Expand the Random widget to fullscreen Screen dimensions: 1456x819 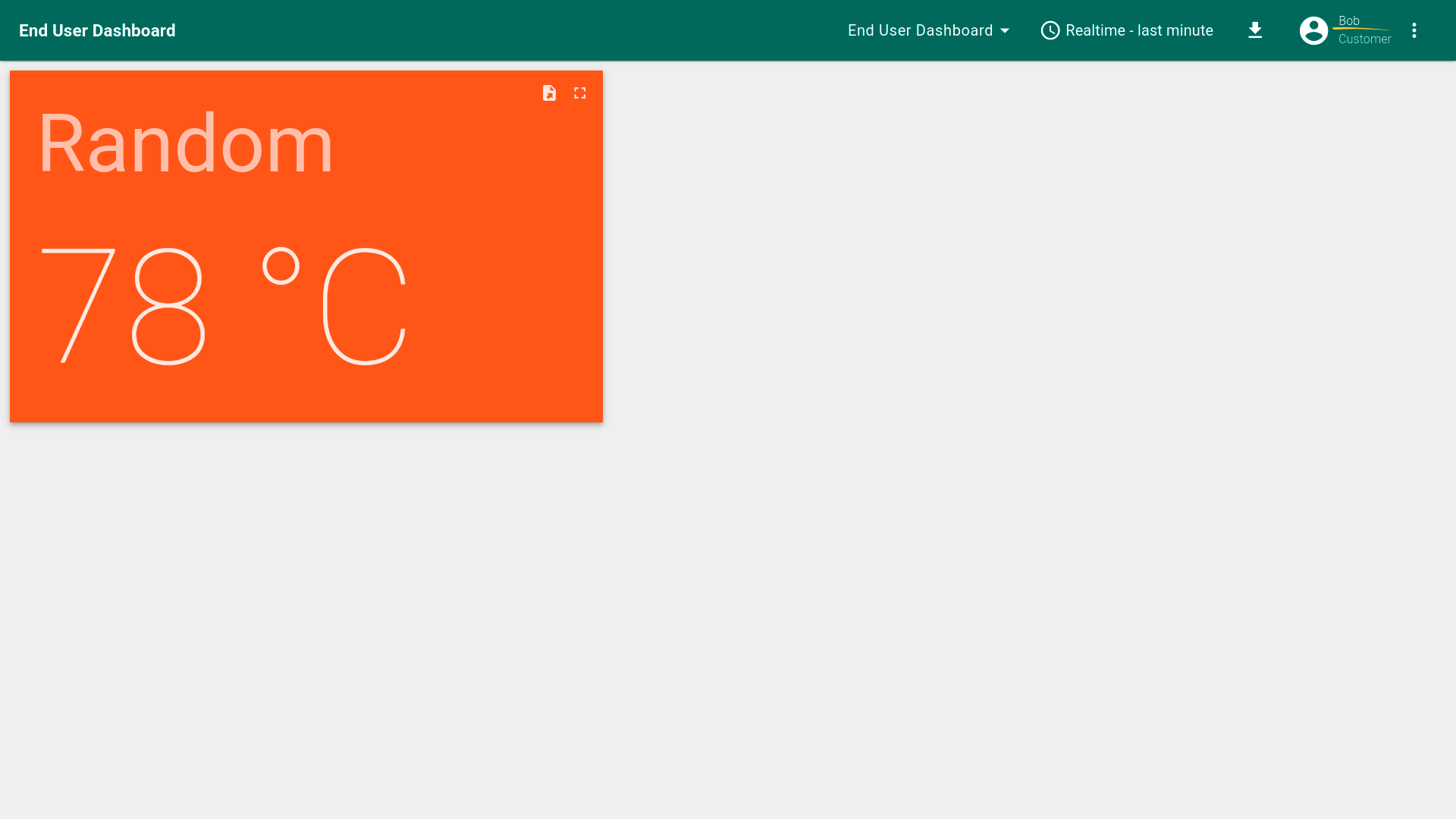tap(580, 93)
